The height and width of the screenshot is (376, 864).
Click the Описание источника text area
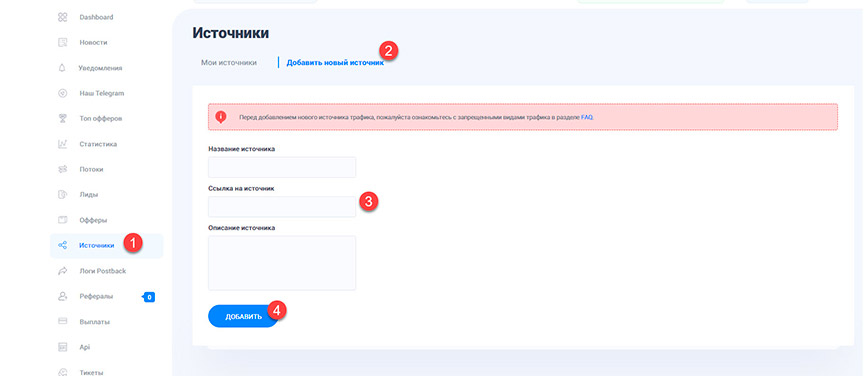(x=282, y=263)
